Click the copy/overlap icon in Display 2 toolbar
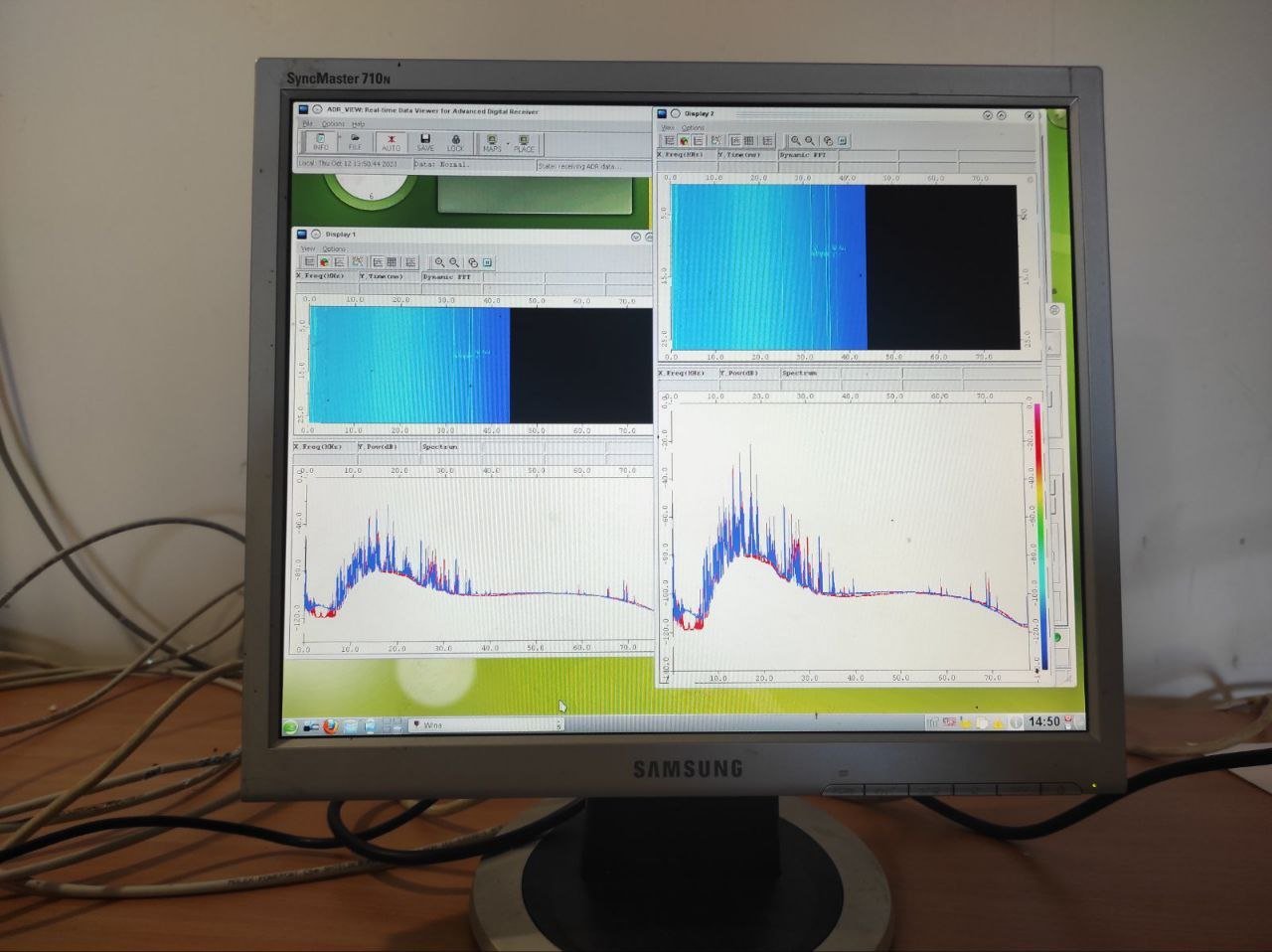This screenshot has width=1272, height=952. point(828,141)
